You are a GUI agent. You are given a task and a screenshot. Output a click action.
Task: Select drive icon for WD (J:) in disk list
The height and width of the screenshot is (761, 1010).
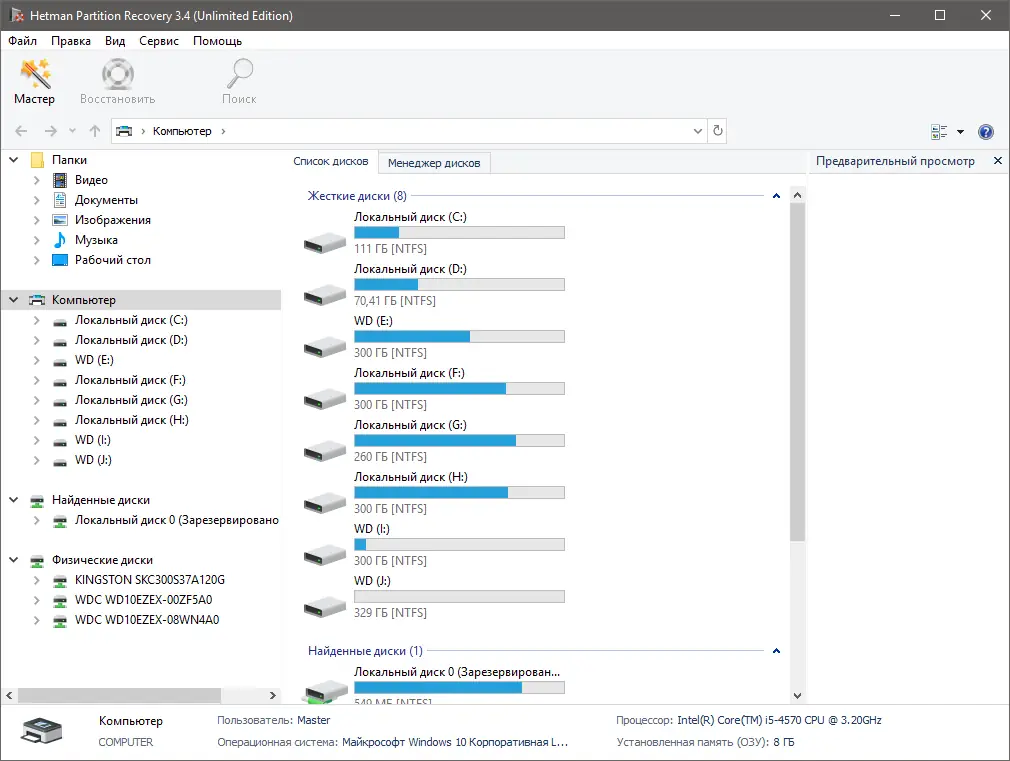click(x=325, y=607)
